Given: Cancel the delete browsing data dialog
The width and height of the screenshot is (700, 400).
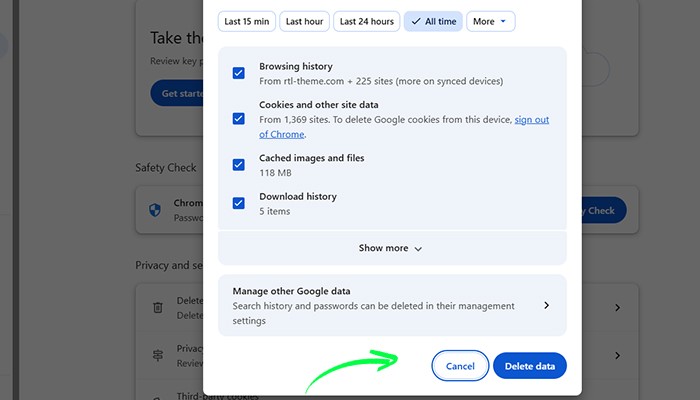Looking at the screenshot, I should (460, 366).
